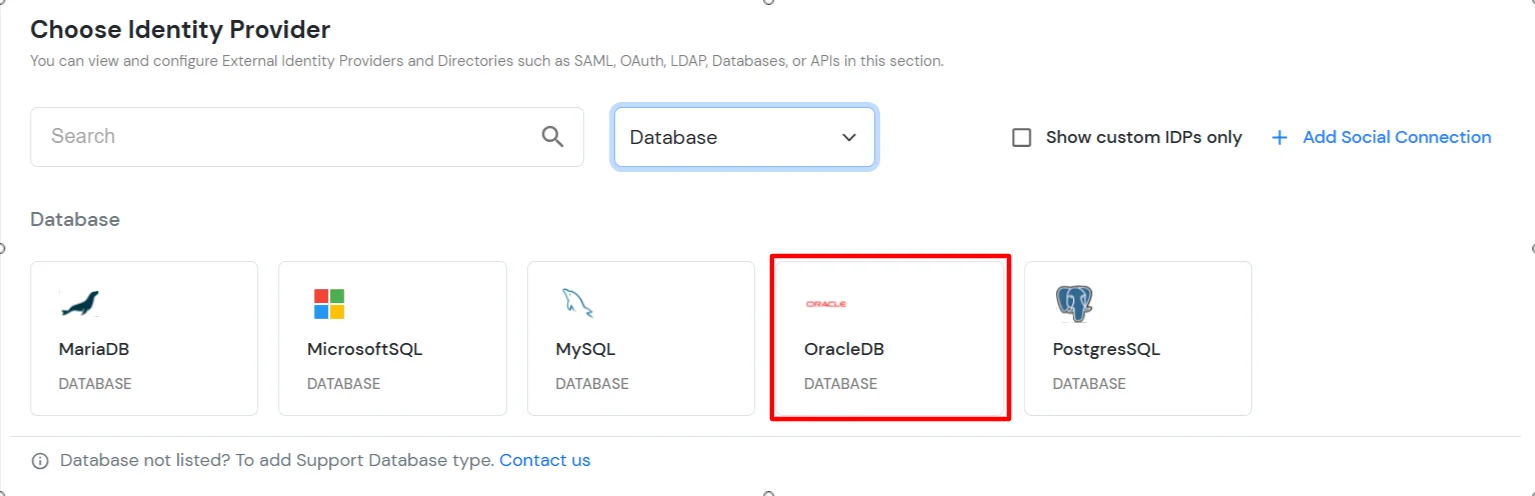Open the Contact us link
Viewport: 1535px width, 496px height.
(545, 460)
